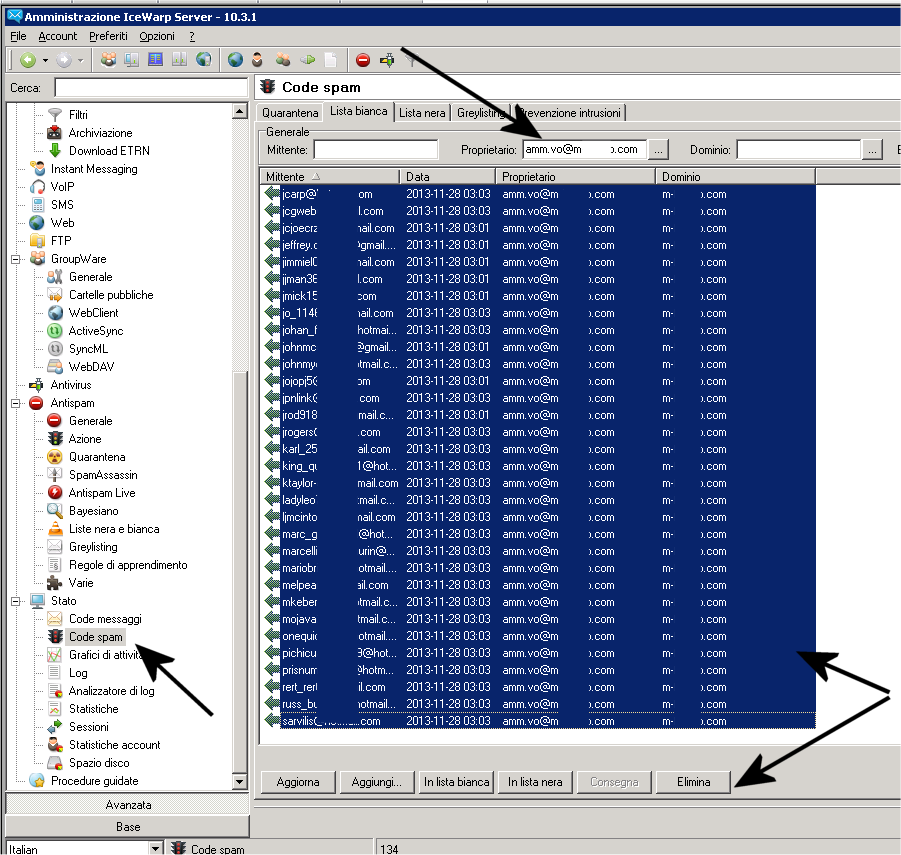The width and height of the screenshot is (901, 855).
Task: Open the Italian language dropdown
Action: [155, 849]
